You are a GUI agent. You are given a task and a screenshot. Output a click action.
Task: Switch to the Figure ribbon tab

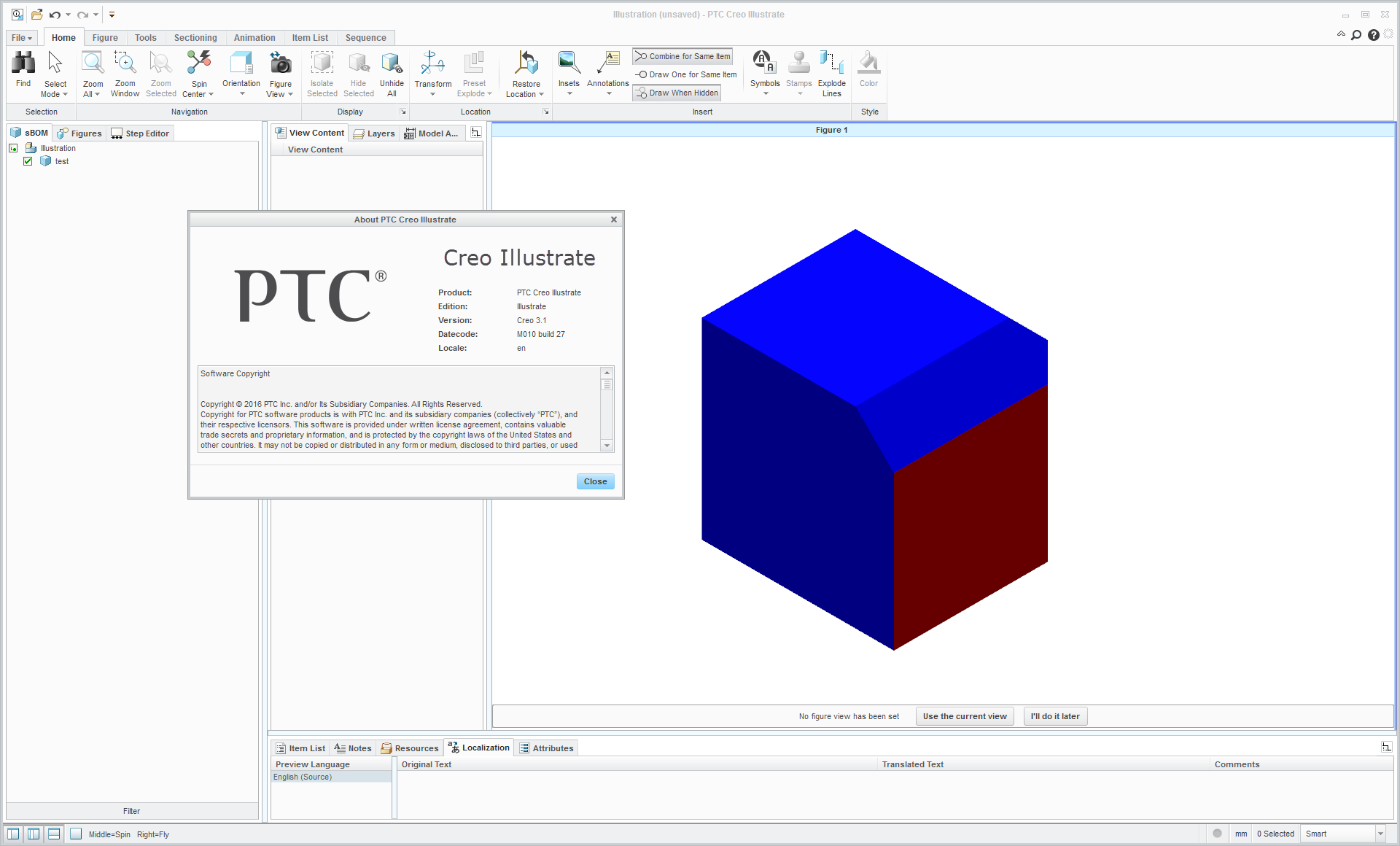pos(105,38)
